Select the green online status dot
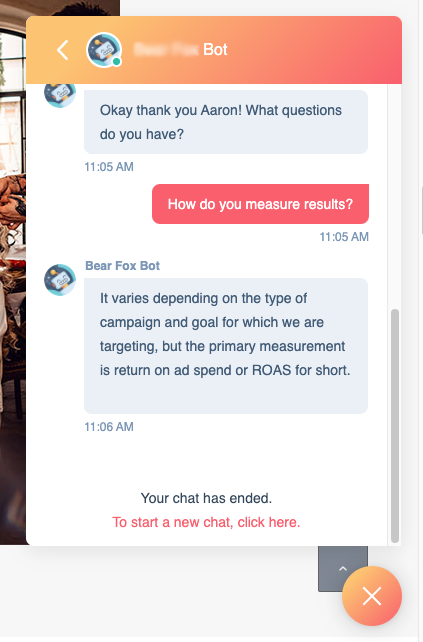 click(x=116, y=61)
